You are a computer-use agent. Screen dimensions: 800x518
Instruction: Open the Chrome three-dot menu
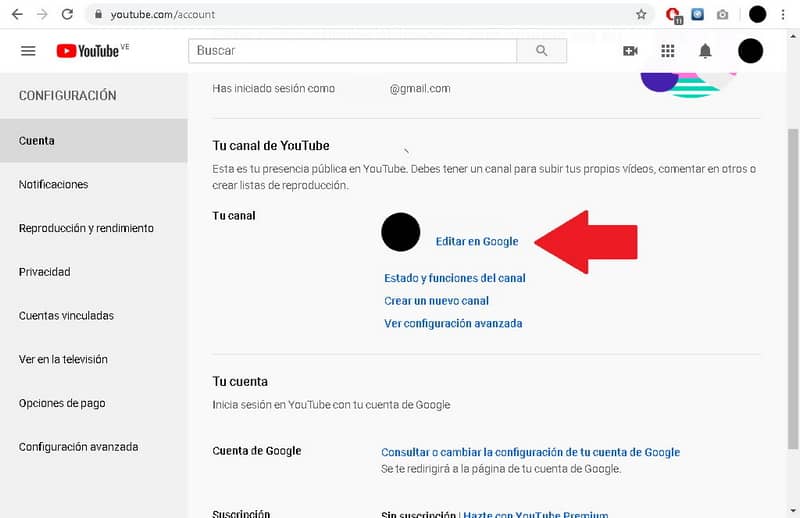783,14
